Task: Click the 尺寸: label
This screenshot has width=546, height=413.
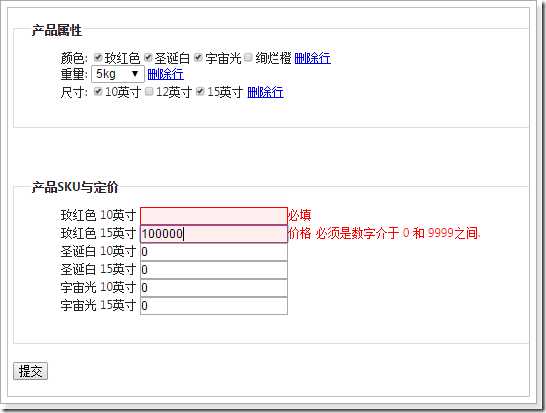Action: pos(74,93)
